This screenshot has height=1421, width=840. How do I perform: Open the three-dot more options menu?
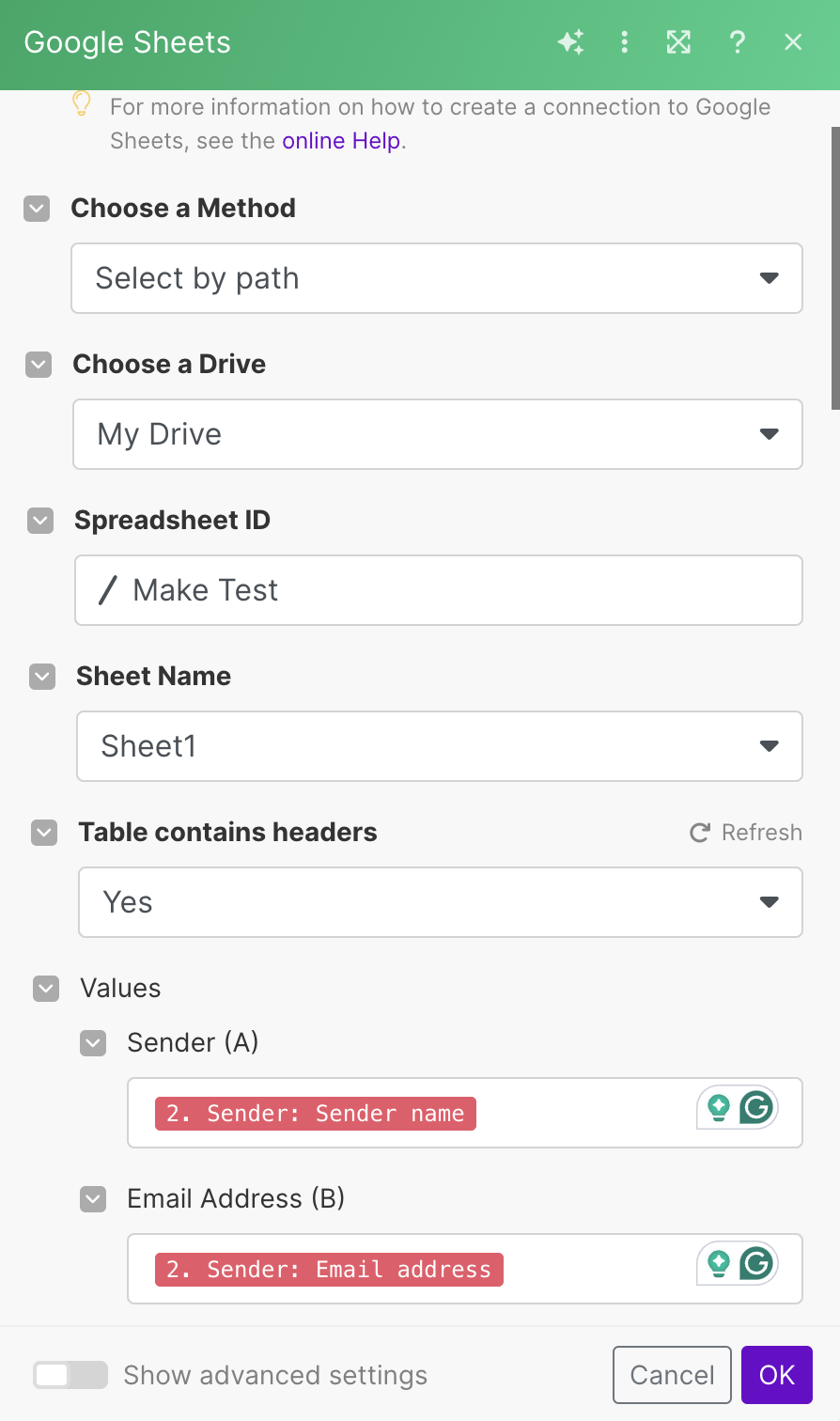[624, 42]
